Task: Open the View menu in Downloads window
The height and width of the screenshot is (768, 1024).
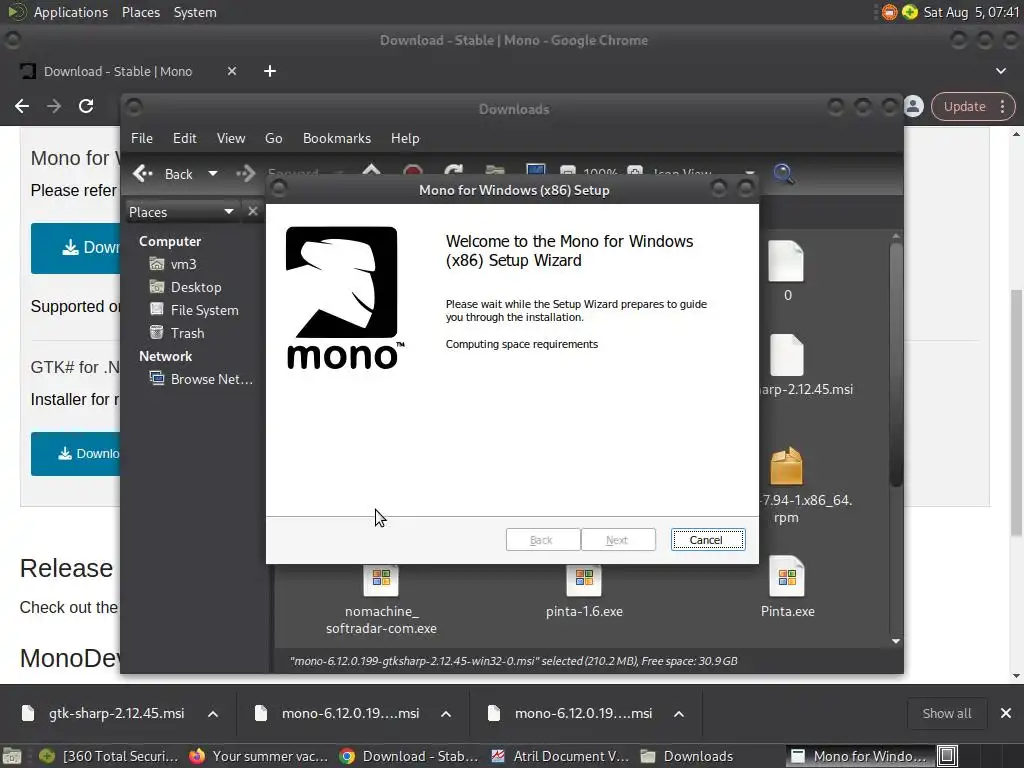Action: point(231,138)
